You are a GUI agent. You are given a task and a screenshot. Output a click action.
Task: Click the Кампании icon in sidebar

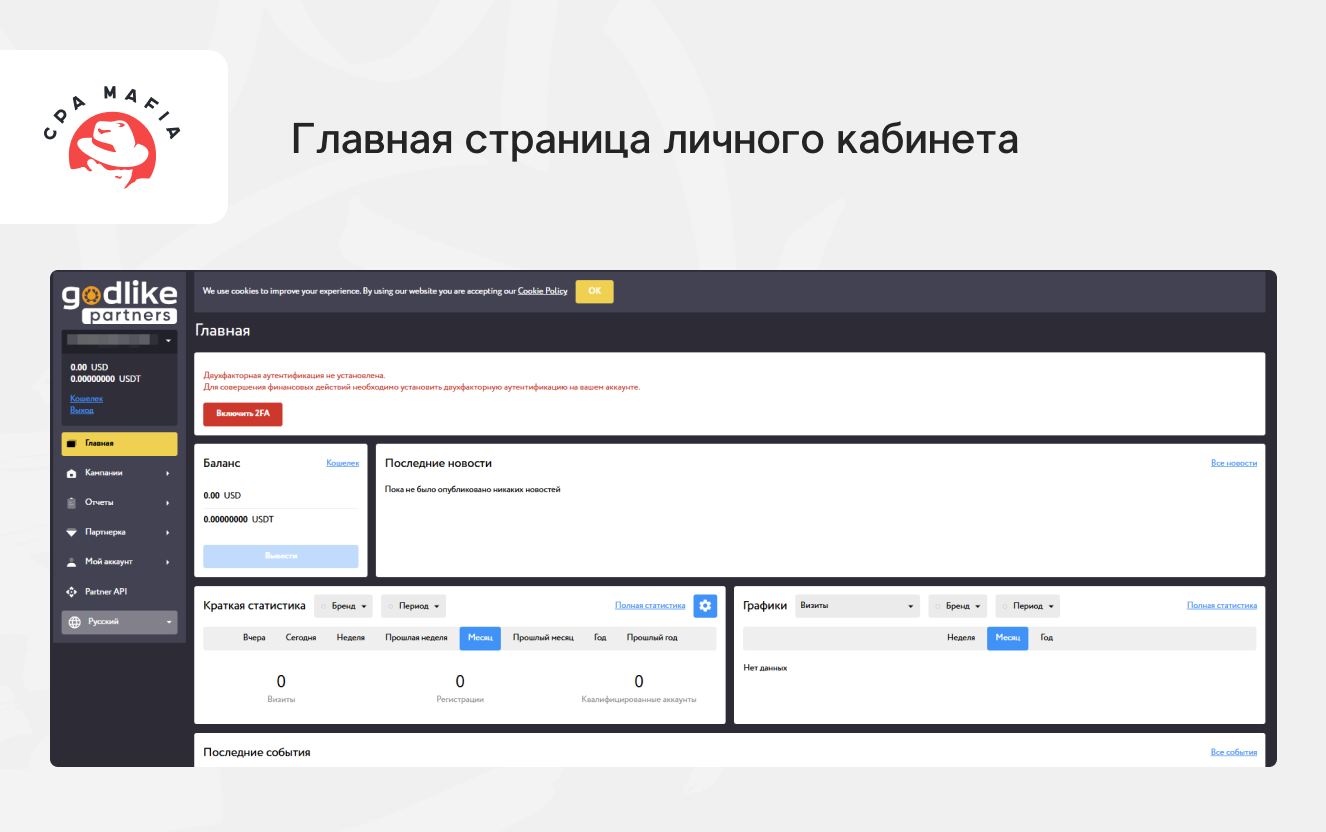tap(71, 473)
